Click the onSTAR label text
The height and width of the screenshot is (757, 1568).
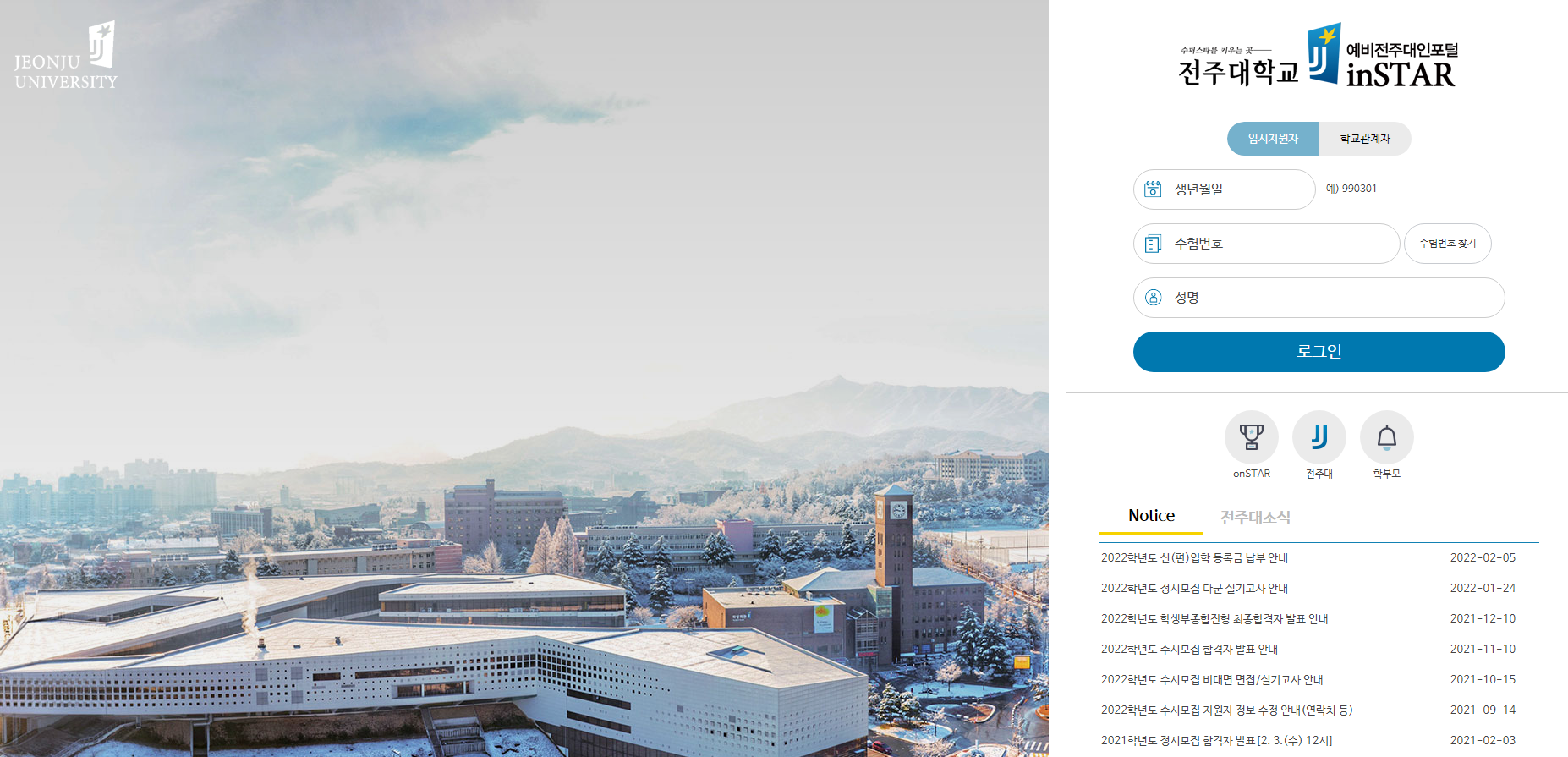(x=1252, y=474)
